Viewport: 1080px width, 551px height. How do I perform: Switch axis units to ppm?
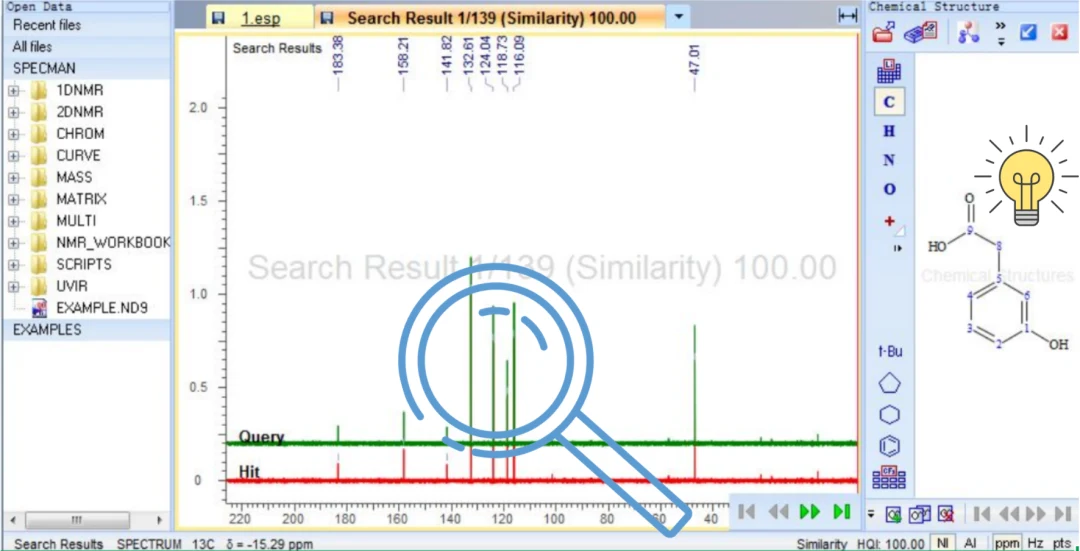click(1006, 543)
